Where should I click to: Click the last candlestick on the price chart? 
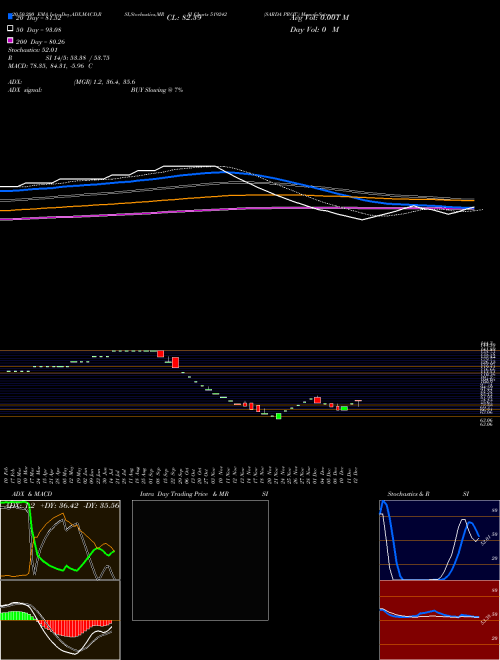(358, 403)
